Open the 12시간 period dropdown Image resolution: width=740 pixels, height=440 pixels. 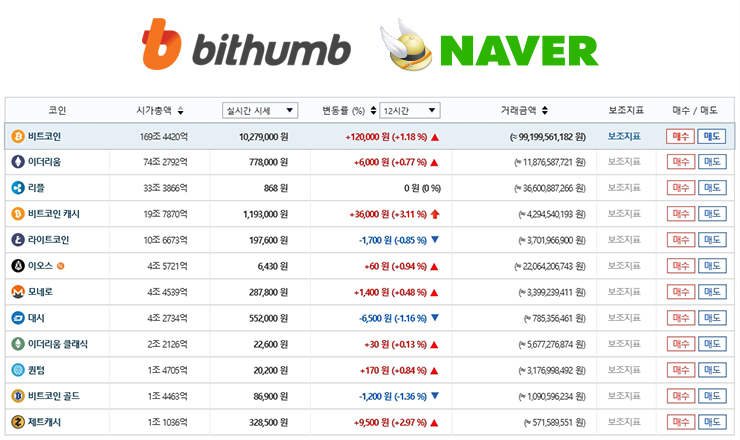tap(410, 110)
